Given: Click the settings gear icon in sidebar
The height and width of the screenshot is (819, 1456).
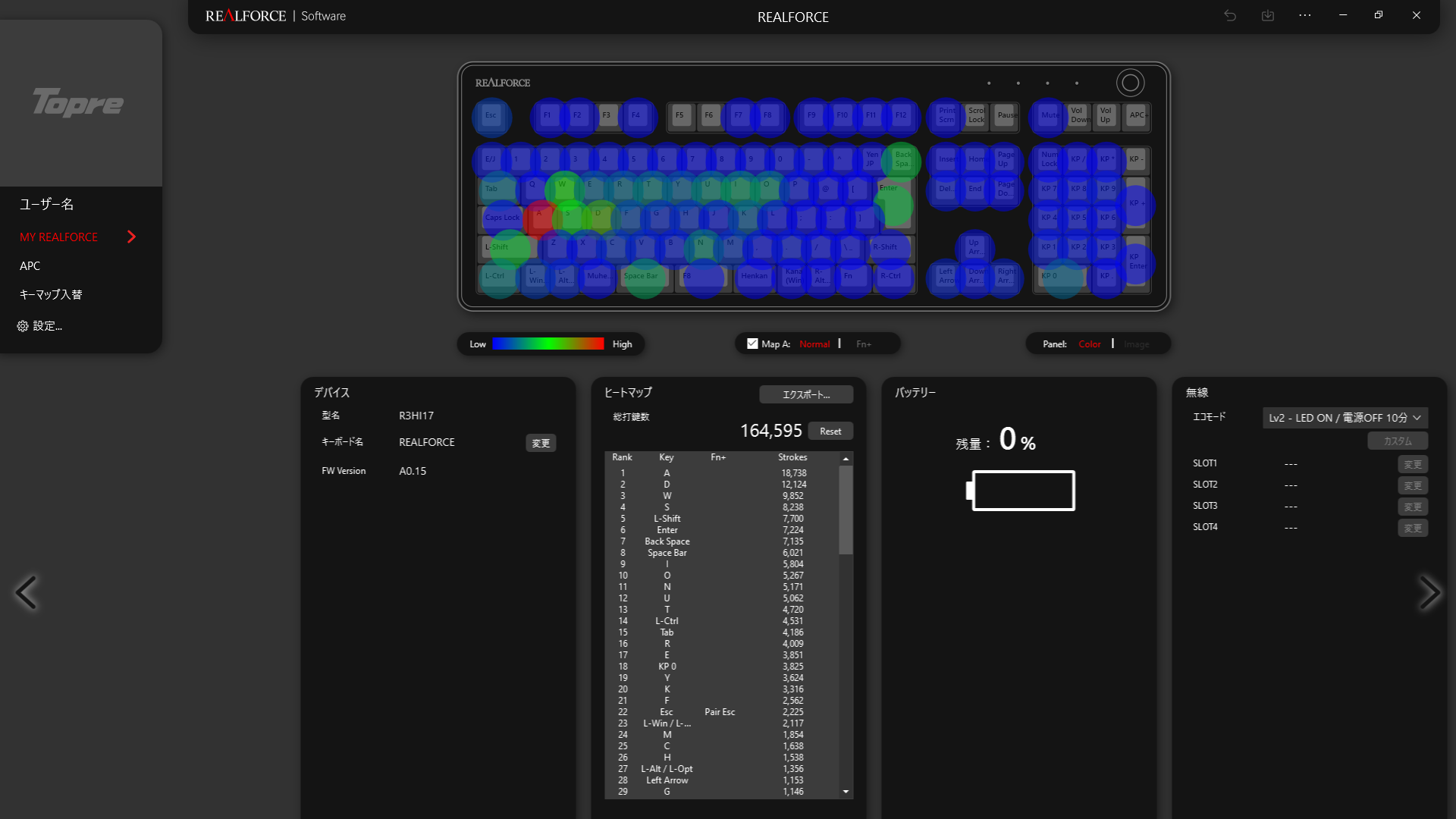Looking at the screenshot, I should (x=23, y=326).
